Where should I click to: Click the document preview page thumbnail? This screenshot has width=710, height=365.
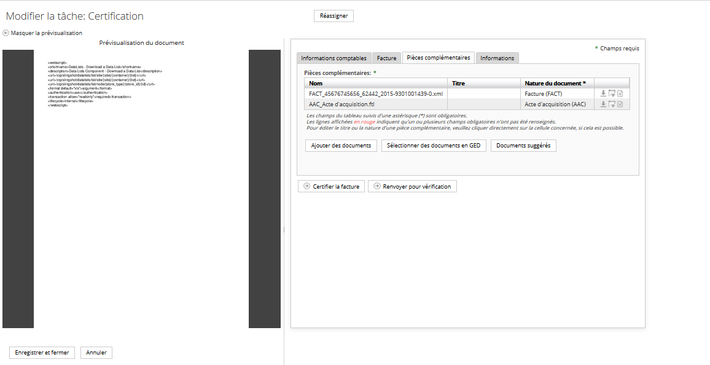coord(141,189)
